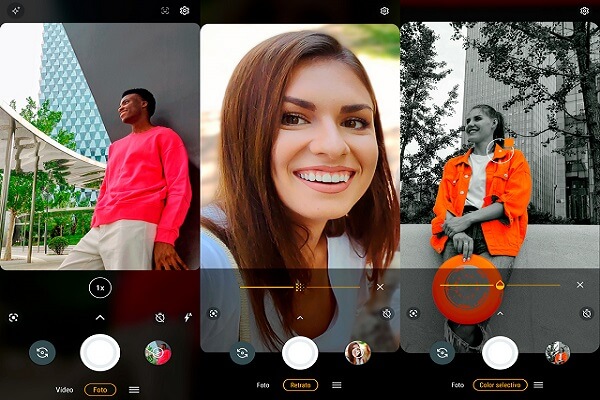Open the last photo thumbnail in Retrato screen
This screenshot has height=400, width=600.
(357, 352)
